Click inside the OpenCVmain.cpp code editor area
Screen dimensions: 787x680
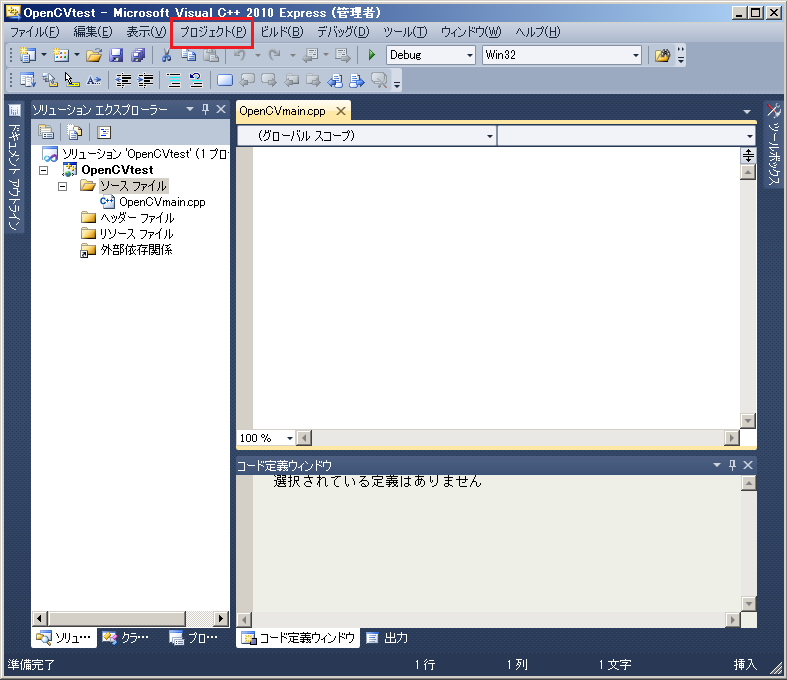[x=496, y=288]
